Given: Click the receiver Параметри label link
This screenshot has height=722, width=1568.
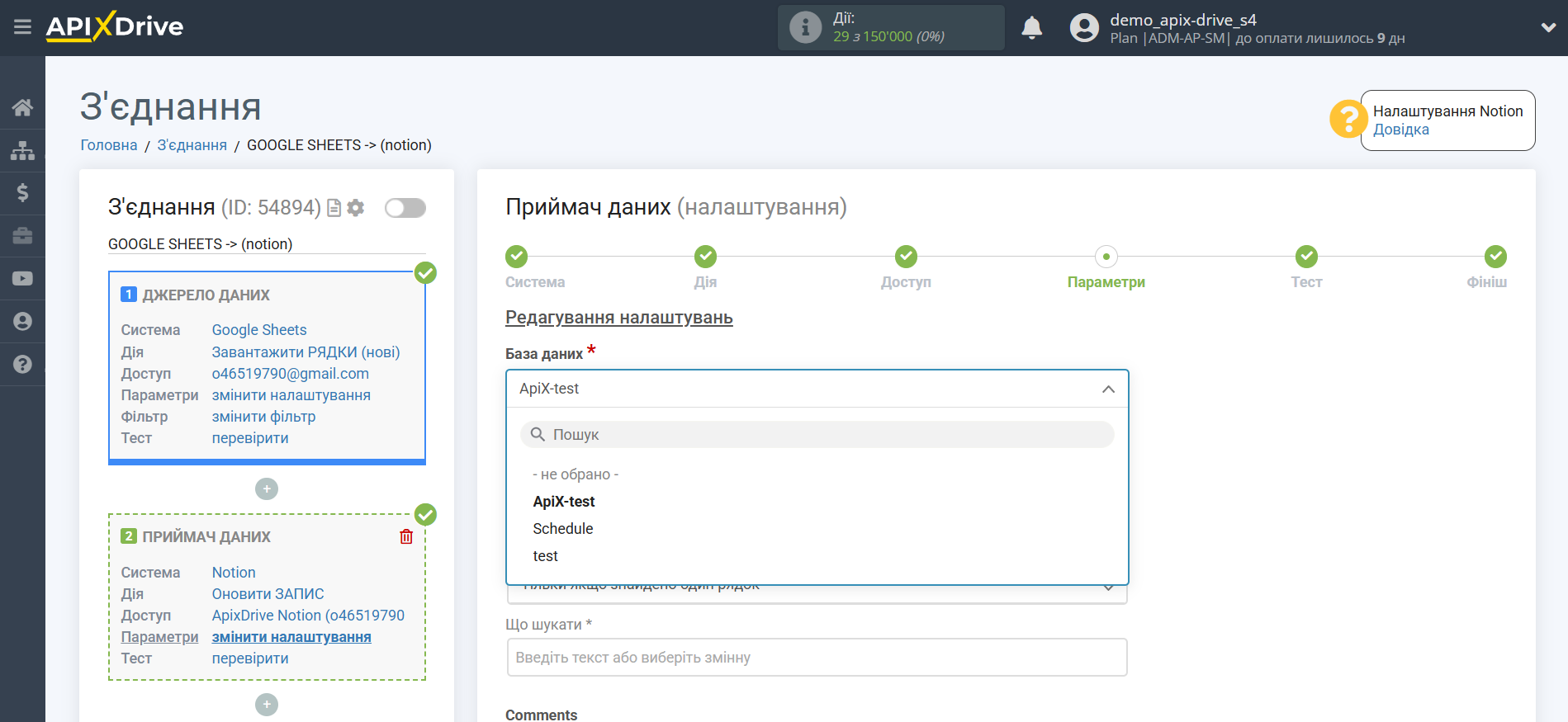Looking at the screenshot, I should click(159, 637).
